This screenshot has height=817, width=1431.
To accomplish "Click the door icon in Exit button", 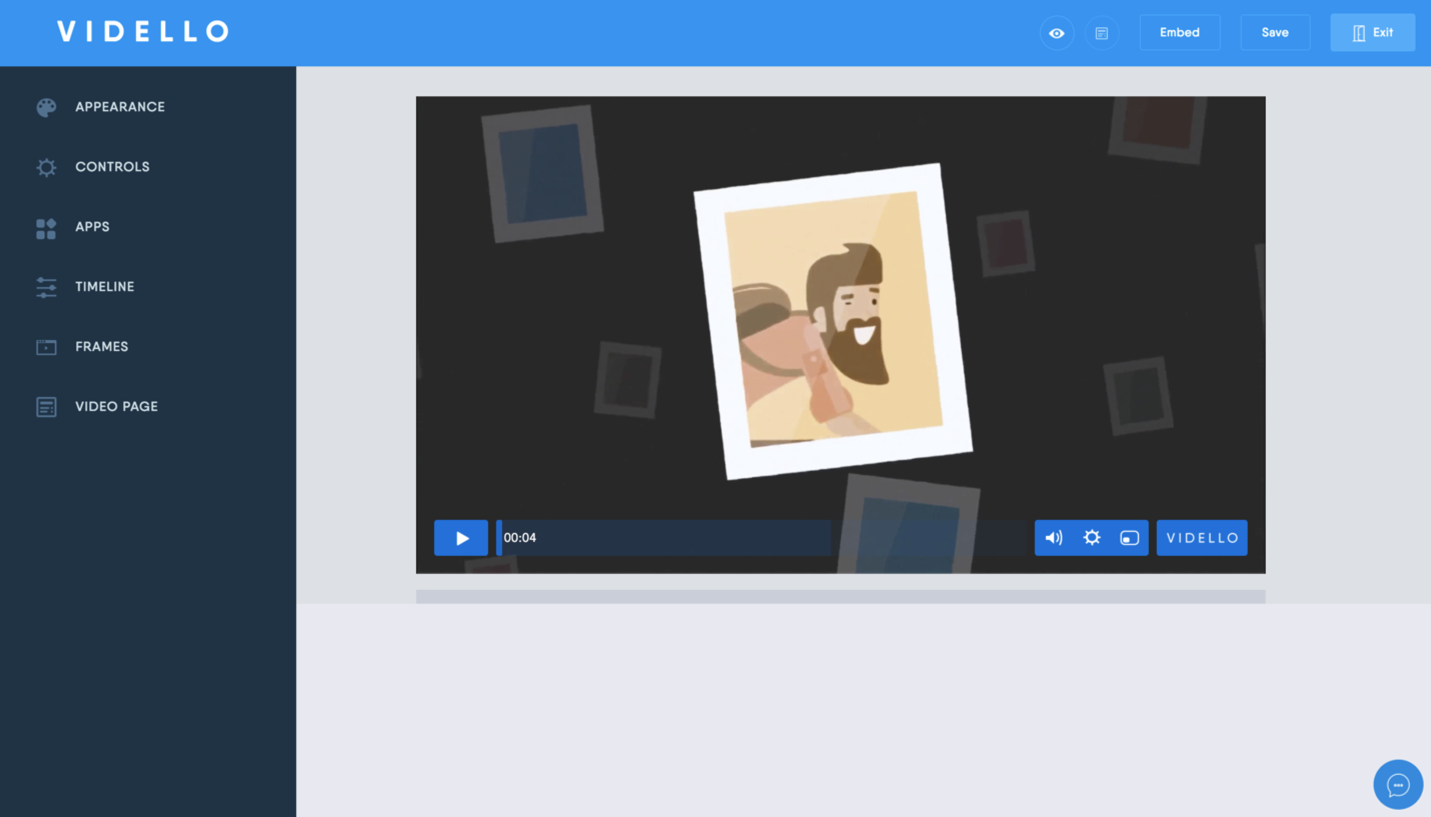I will coord(1359,33).
